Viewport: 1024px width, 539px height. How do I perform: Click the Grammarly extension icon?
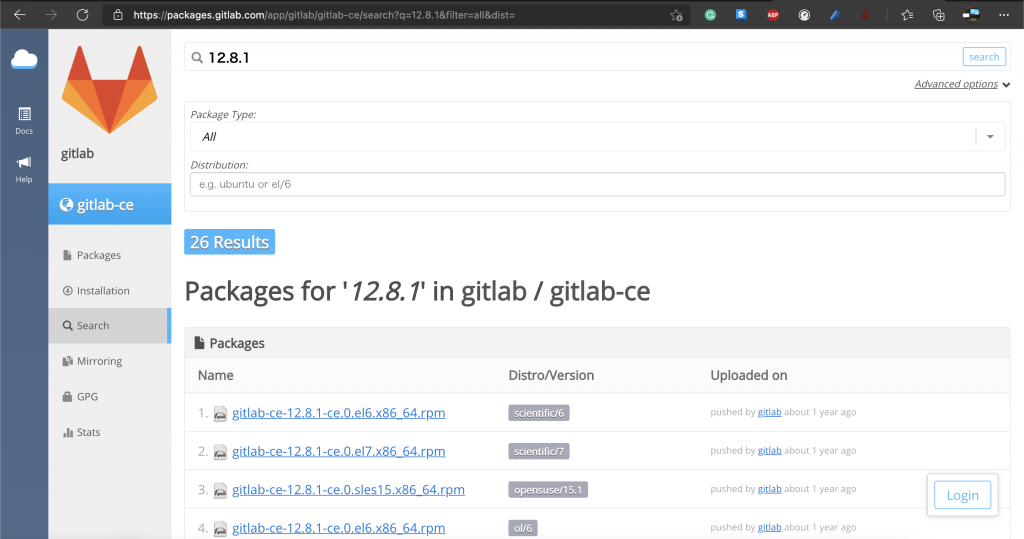[x=710, y=15]
